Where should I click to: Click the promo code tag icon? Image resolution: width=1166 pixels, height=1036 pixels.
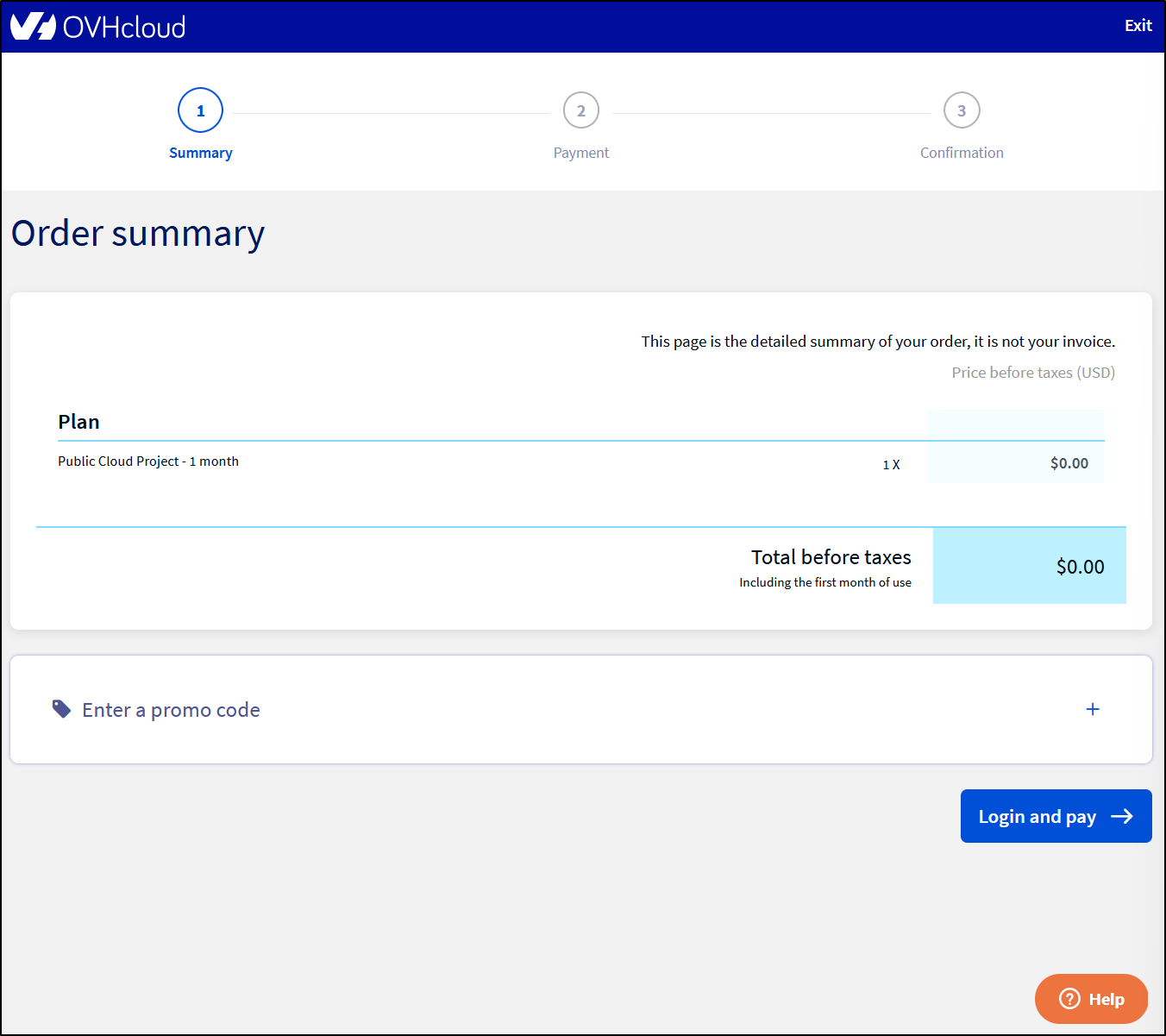tap(61, 709)
